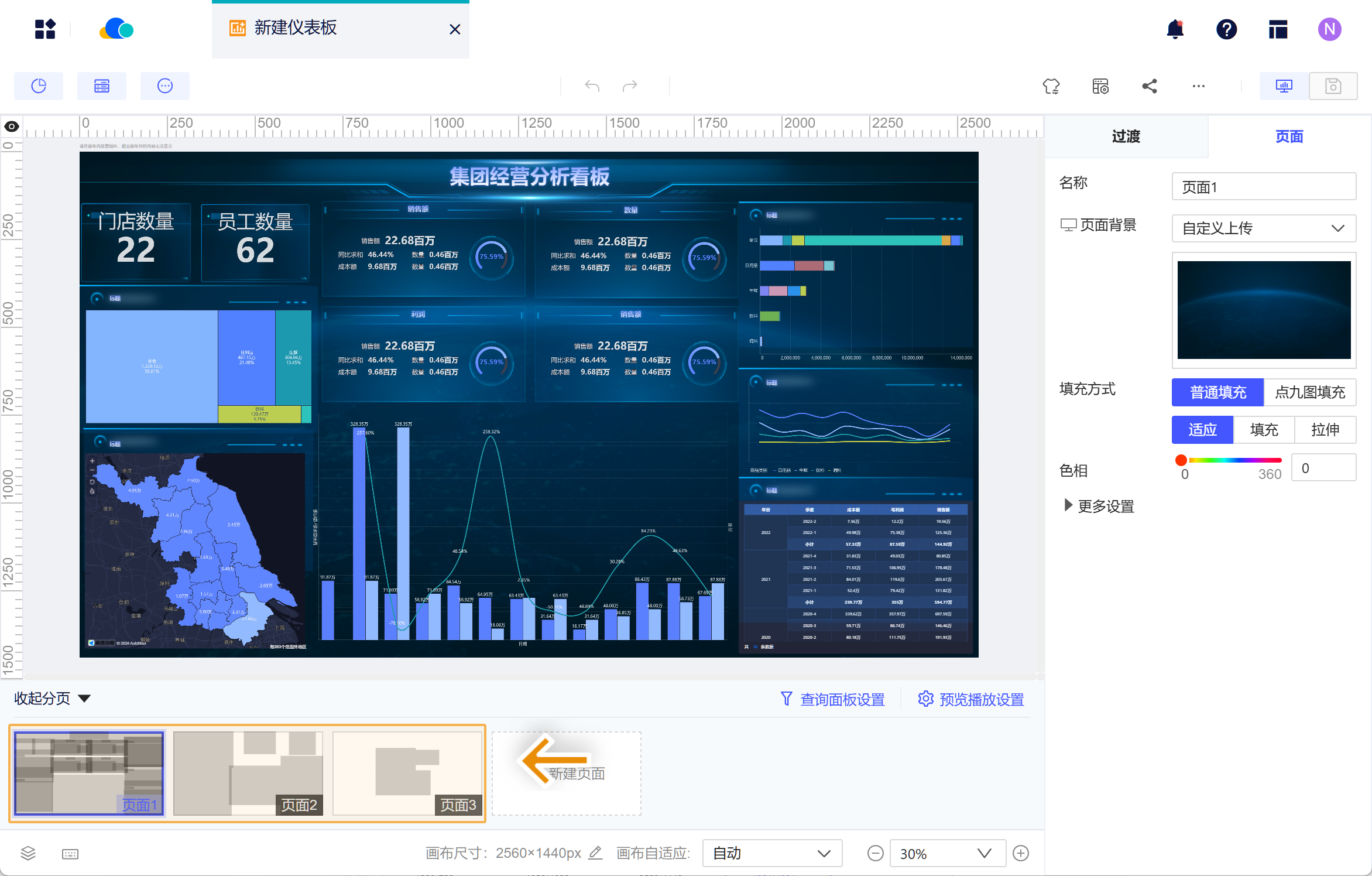
Task: Open the notification bell
Action: coord(1175,29)
